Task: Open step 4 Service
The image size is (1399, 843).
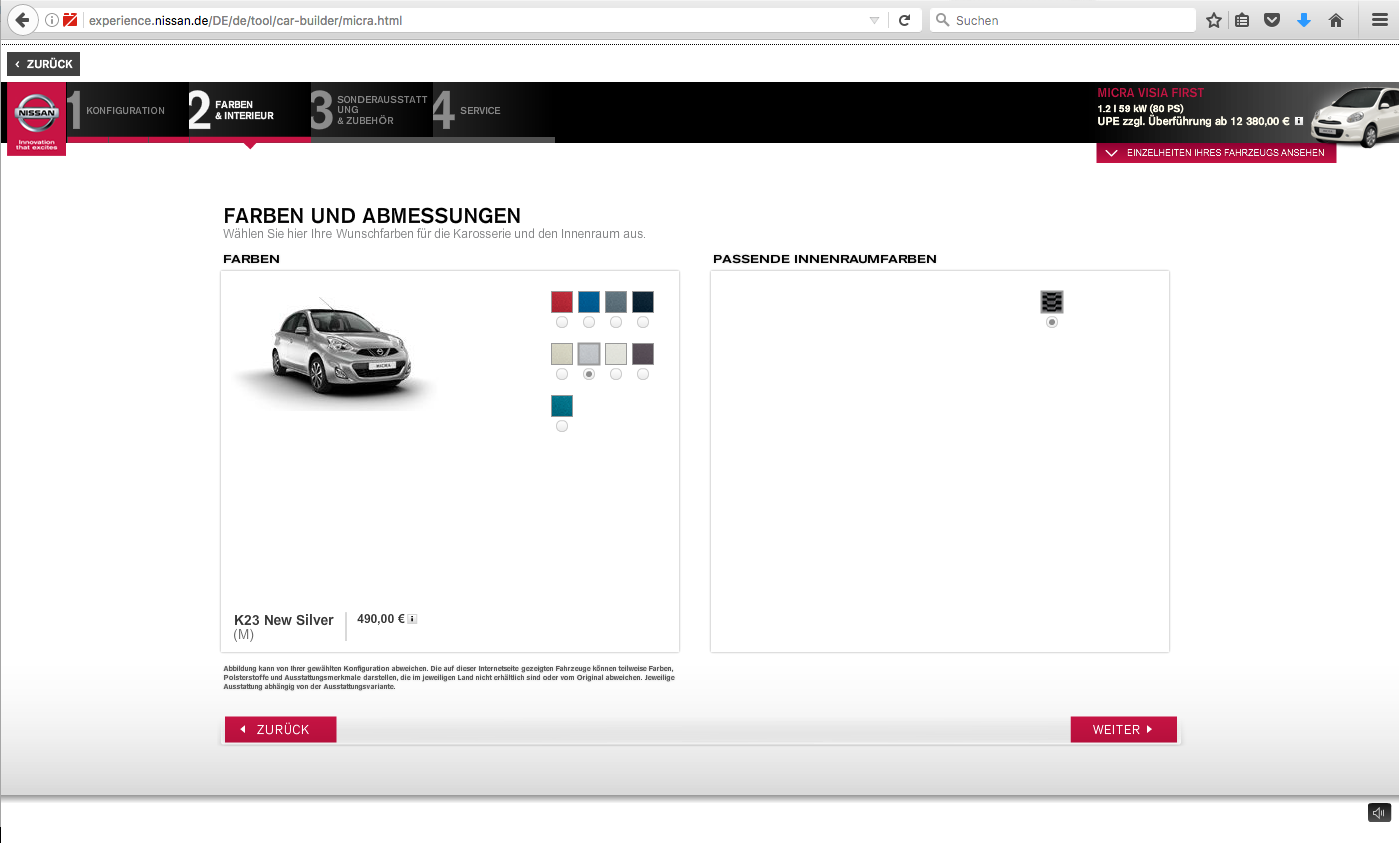Action: (x=493, y=111)
